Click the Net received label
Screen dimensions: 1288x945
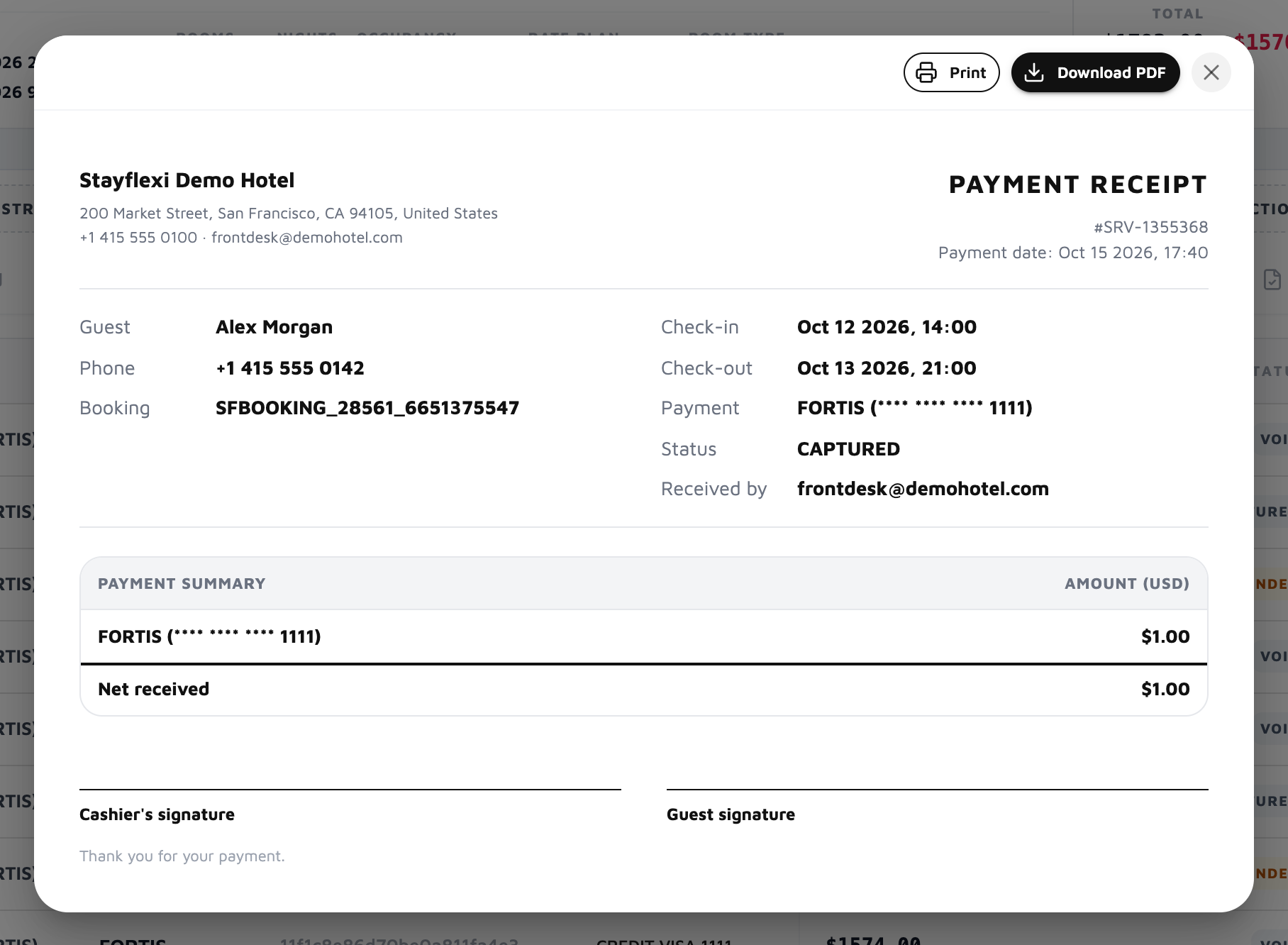pos(153,689)
